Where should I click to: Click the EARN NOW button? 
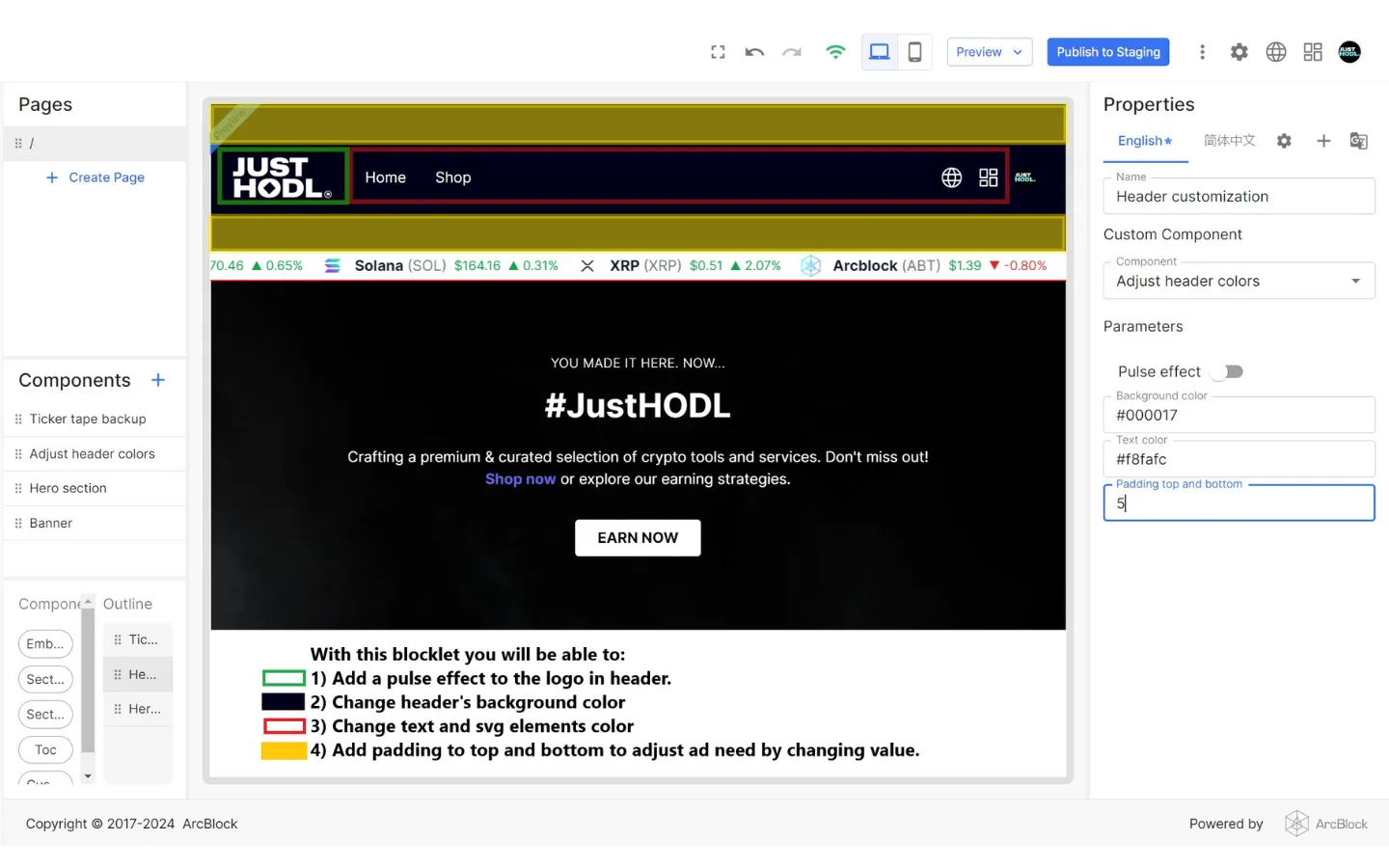click(638, 538)
